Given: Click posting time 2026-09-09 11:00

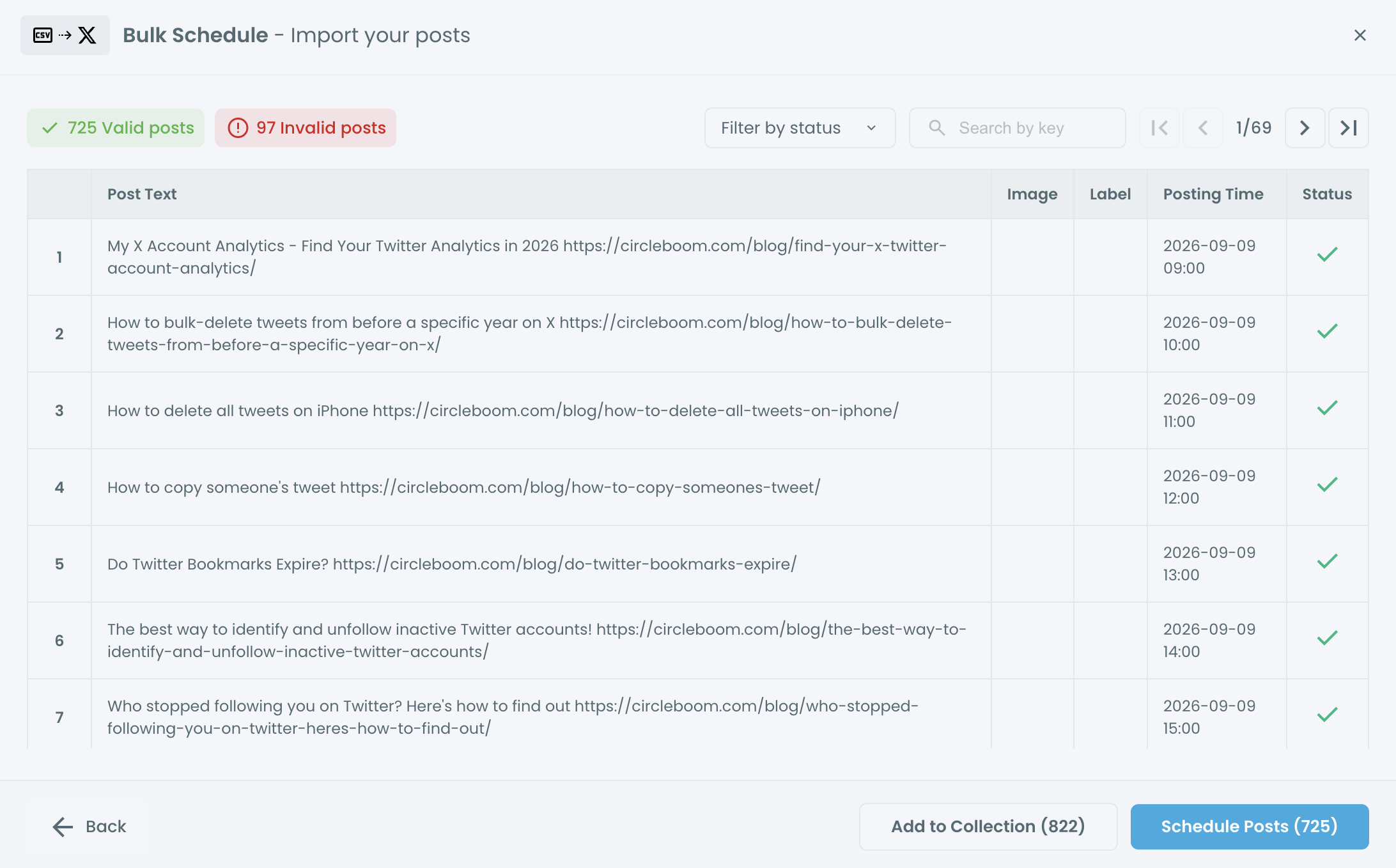Looking at the screenshot, I should [x=1209, y=410].
